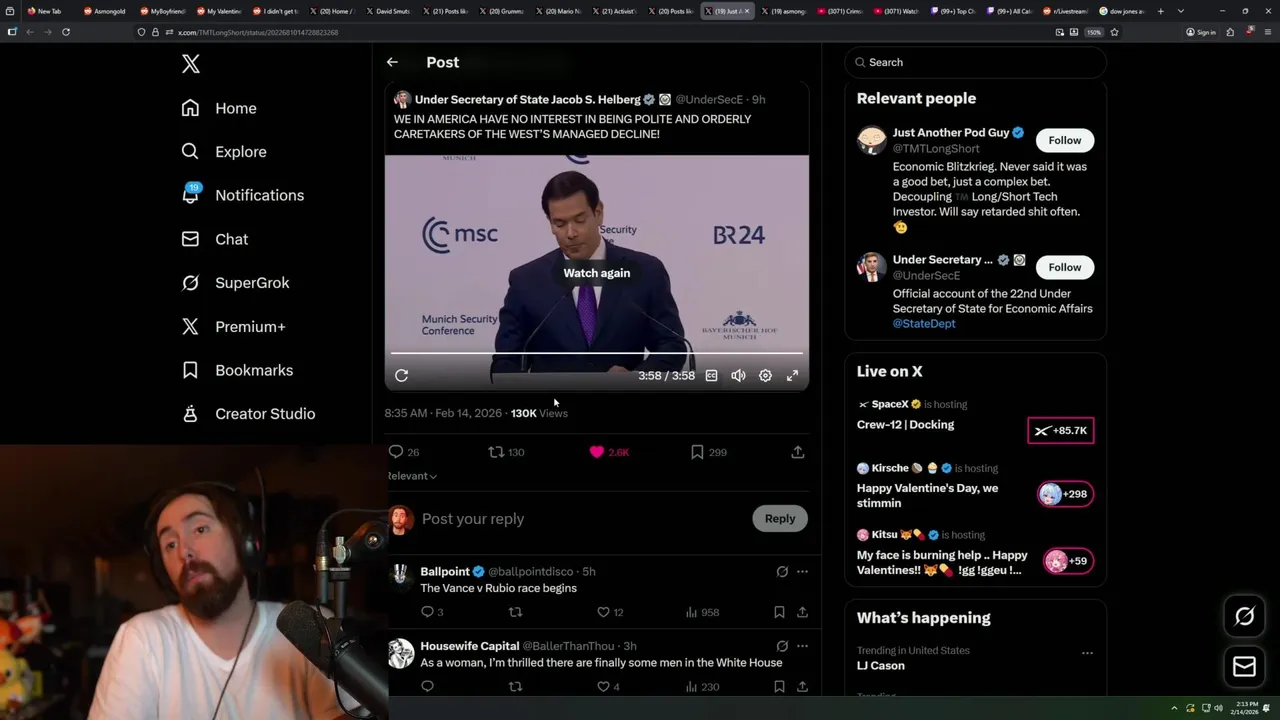This screenshot has width=1280, height=720.
Task: Like Ballpoint's reply with 12 likes
Action: (610, 612)
